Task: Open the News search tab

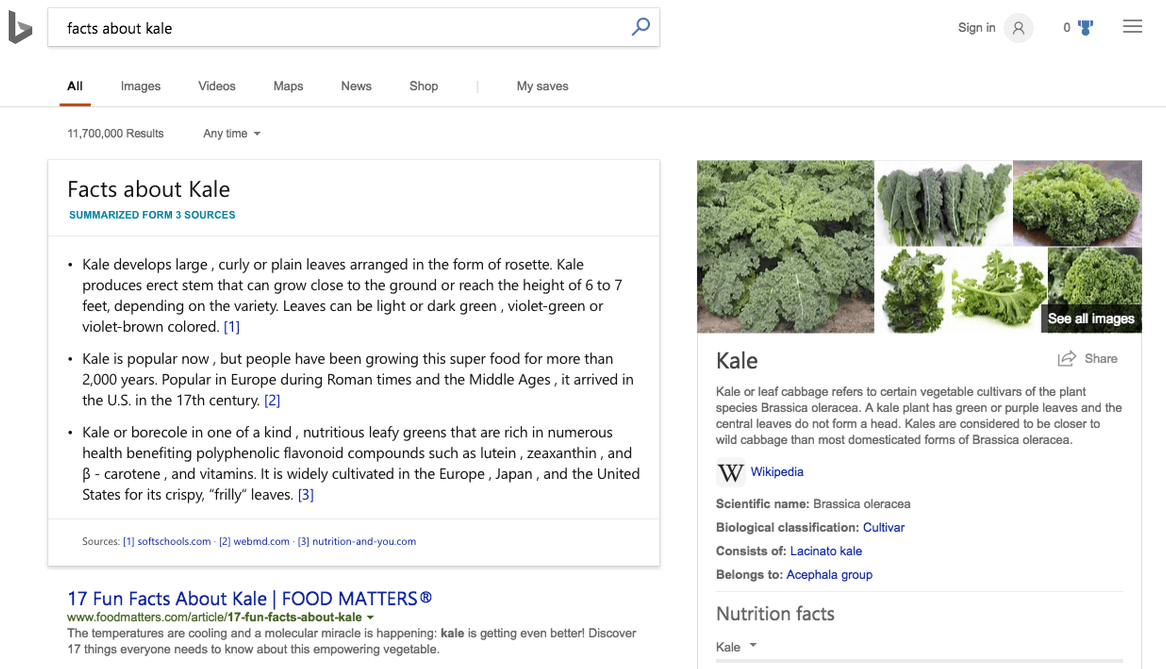Action: click(x=356, y=86)
